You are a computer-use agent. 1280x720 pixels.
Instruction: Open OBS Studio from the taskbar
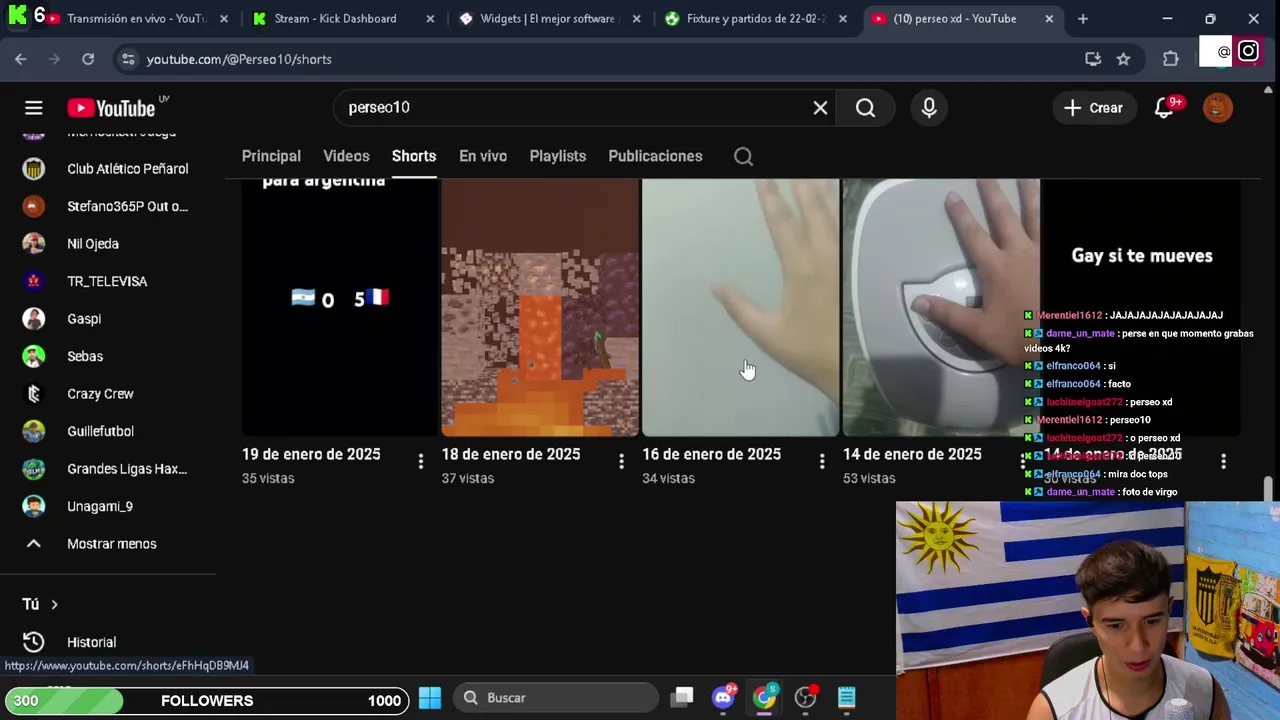click(x=805, y=698)
